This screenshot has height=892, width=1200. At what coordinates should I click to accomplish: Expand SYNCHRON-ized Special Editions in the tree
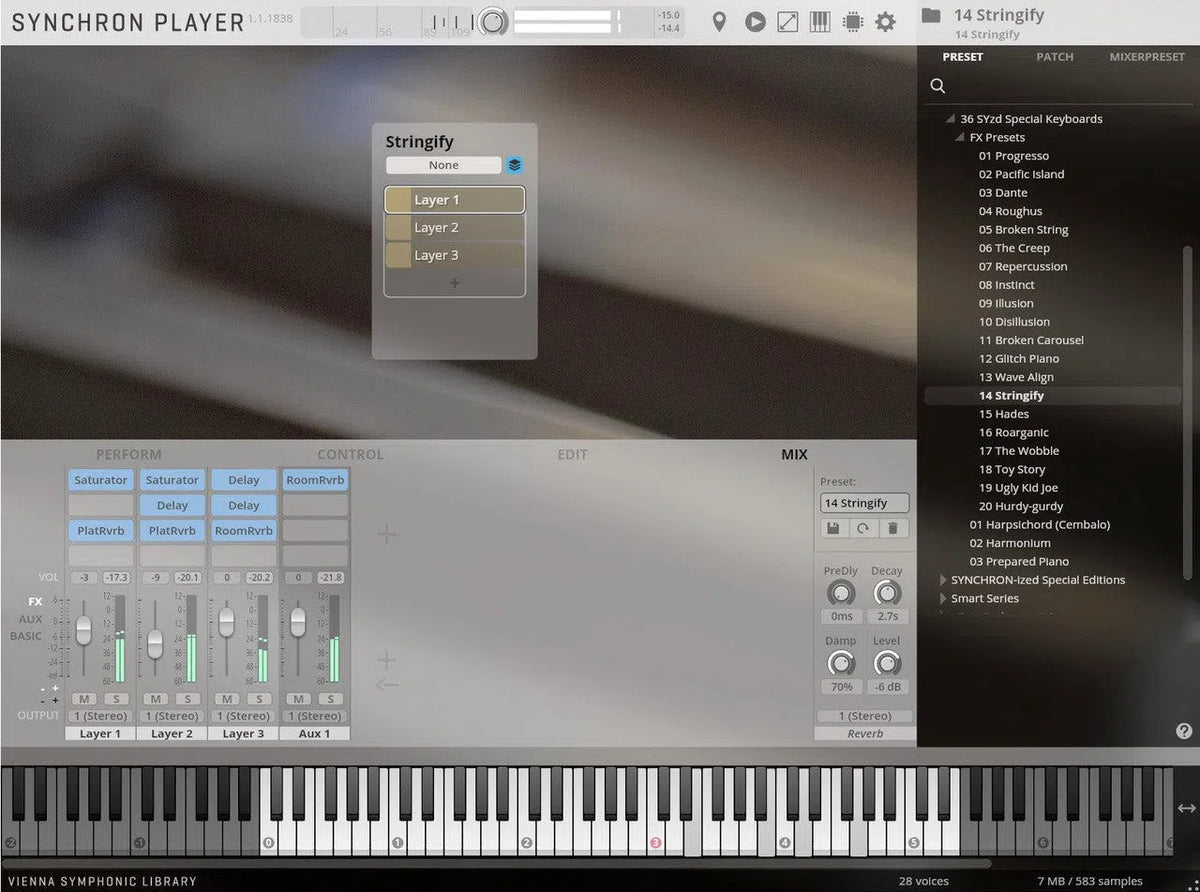(x=941, y=580)
